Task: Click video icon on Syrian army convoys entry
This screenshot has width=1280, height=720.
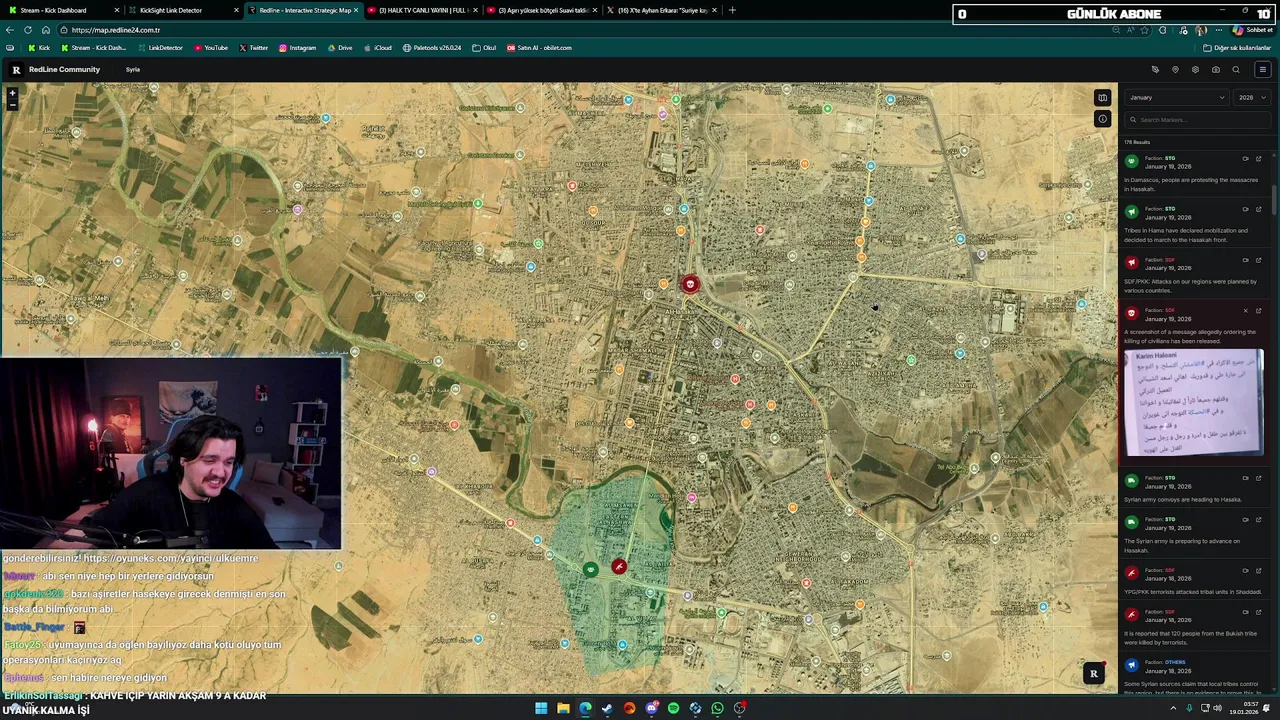Action: 1245,478
